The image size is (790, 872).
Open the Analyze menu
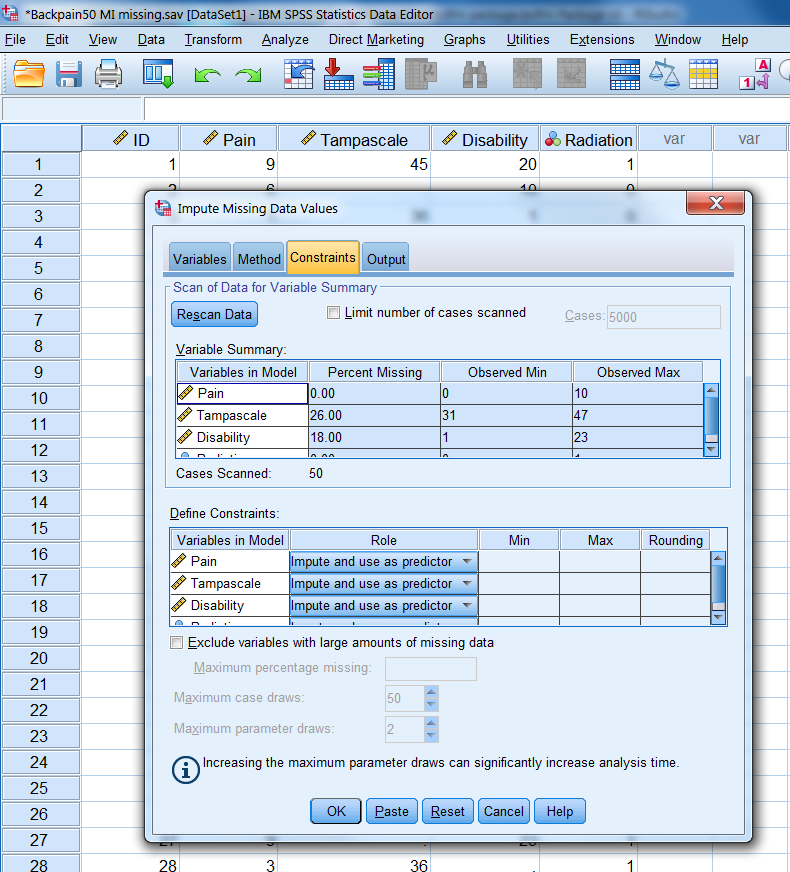[x=285, y=39]
